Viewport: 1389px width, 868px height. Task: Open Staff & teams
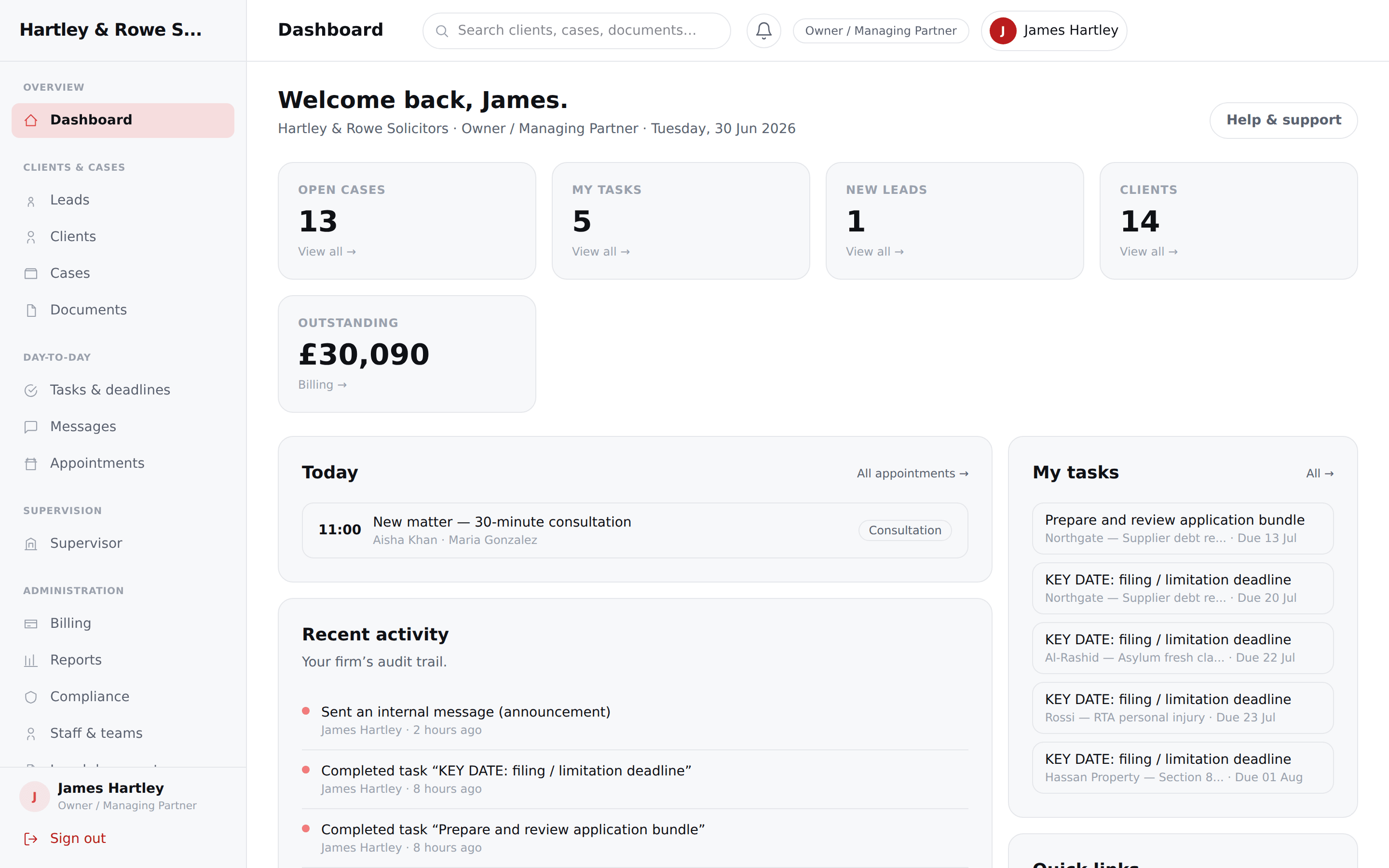[x=123, y=733]
